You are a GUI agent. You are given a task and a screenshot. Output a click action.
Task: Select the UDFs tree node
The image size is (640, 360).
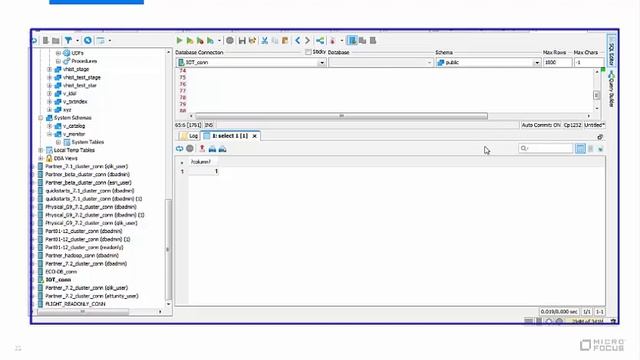click(77, 53)
